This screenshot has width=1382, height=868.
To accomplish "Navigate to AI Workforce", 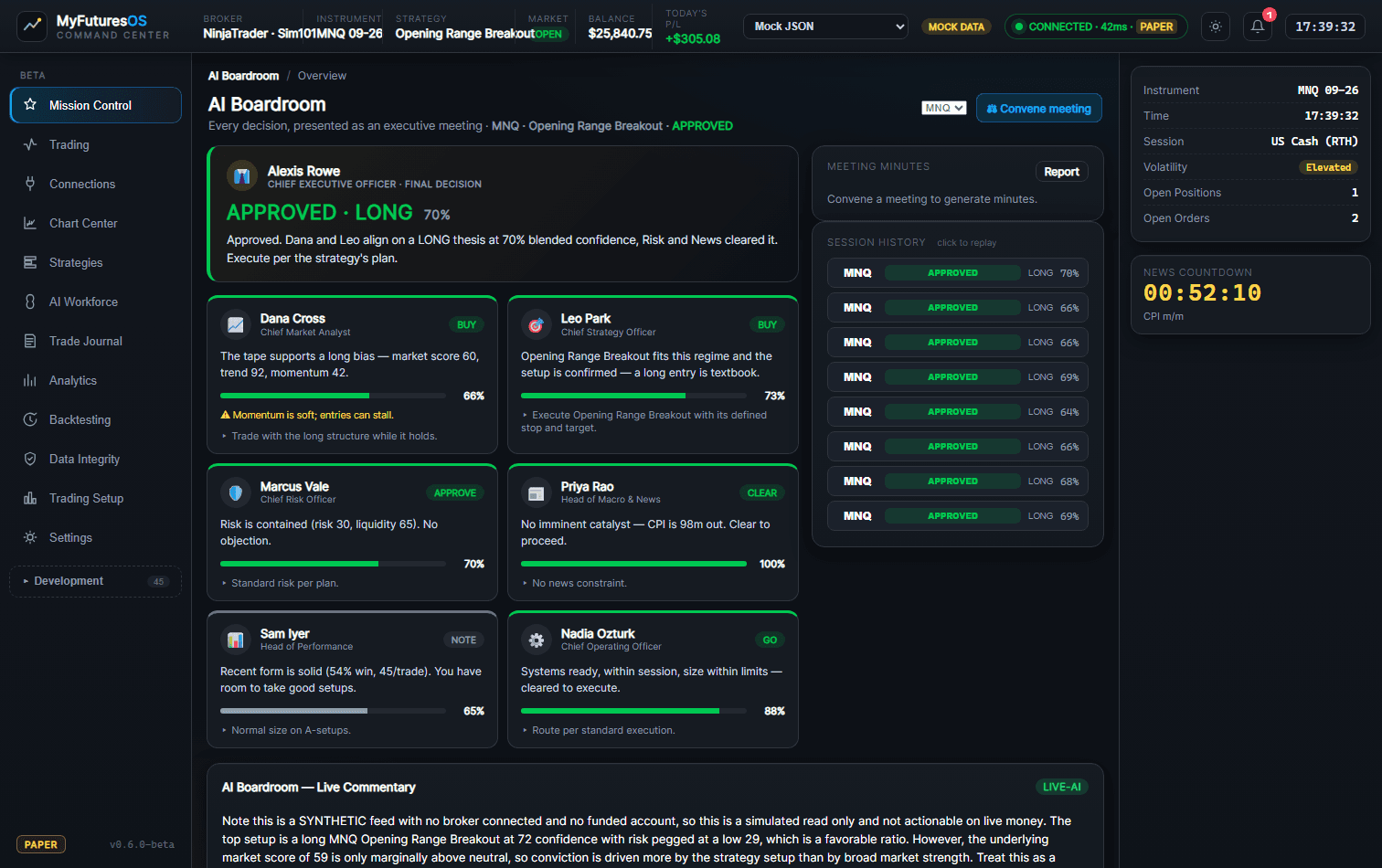I will (x=96, y=302).
